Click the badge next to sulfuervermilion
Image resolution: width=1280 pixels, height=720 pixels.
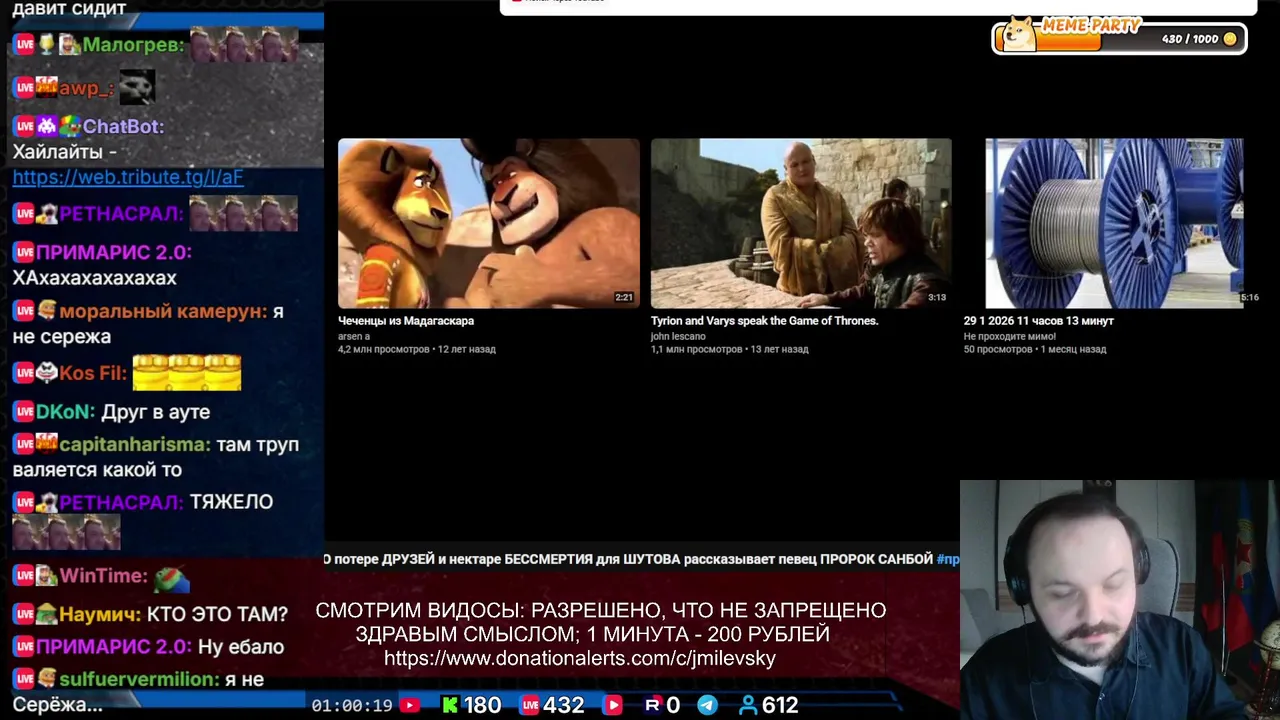(x=46, y=679)
